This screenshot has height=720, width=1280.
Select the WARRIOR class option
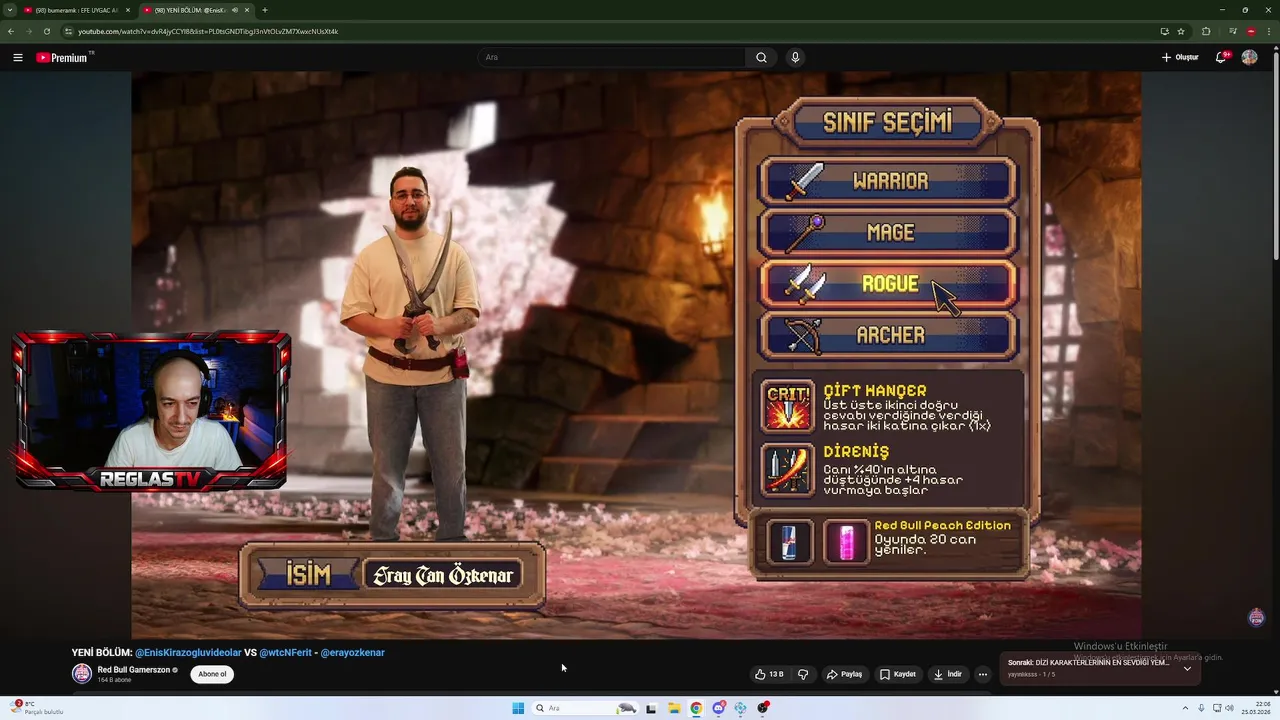tap(888, 182)
